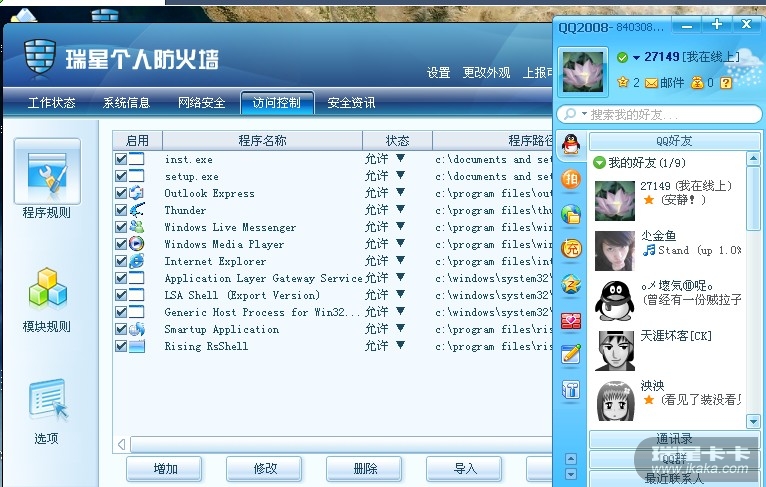Open the globe with folder sidebar icon
The width and height of the screenshot is (766, 487).
tap(571, 214)
